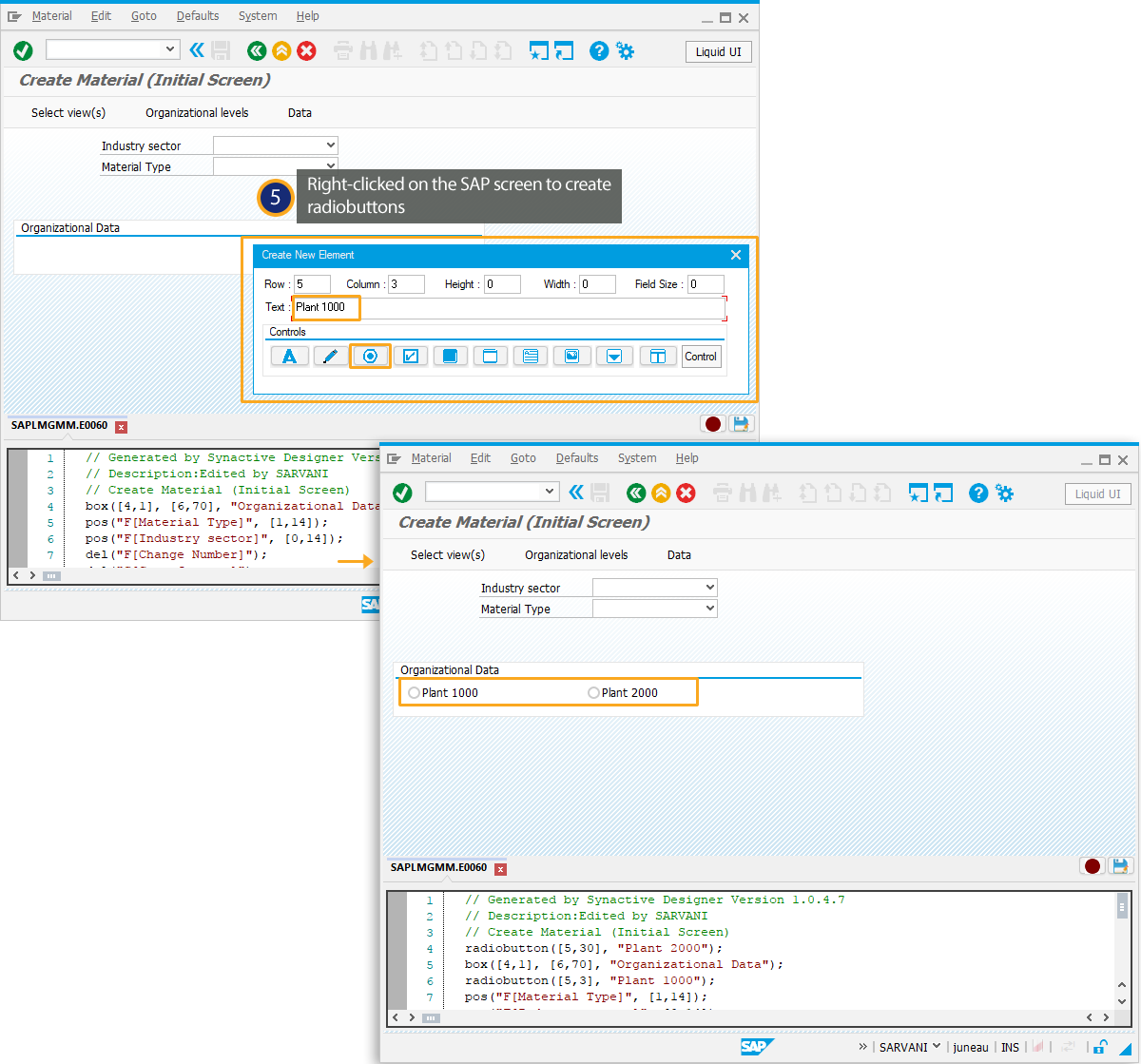Expand Industry sector dropdown in top-left window
The width and height of the screenshot is (1141, 1064).
coord(331,145)
